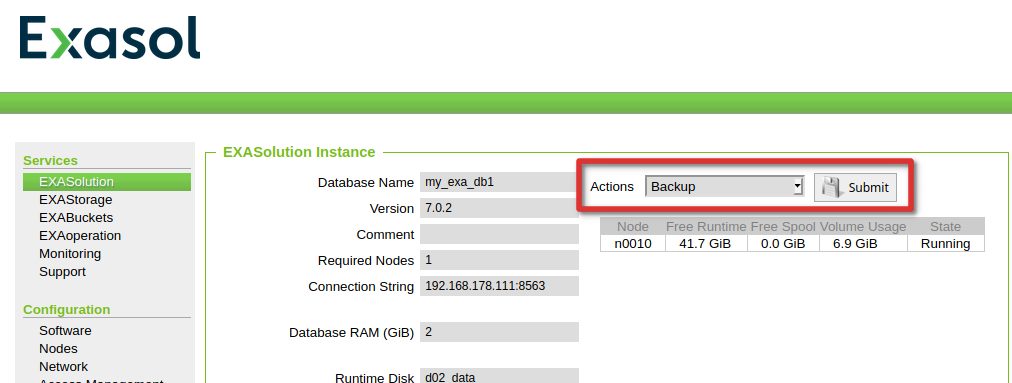1012x383 pixels.
Task: Click the Submit button
Action: 855,187
